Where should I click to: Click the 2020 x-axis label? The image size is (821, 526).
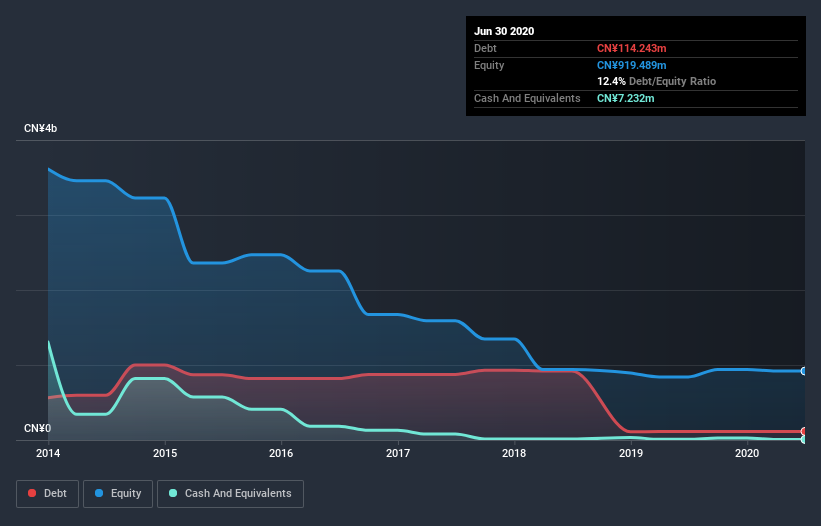coord(747,453)
